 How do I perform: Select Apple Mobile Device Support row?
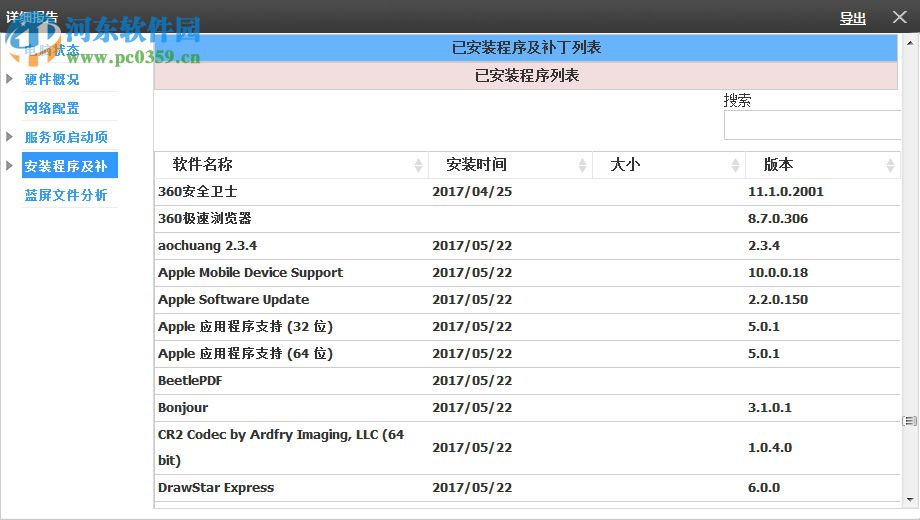tap(527, 273)
